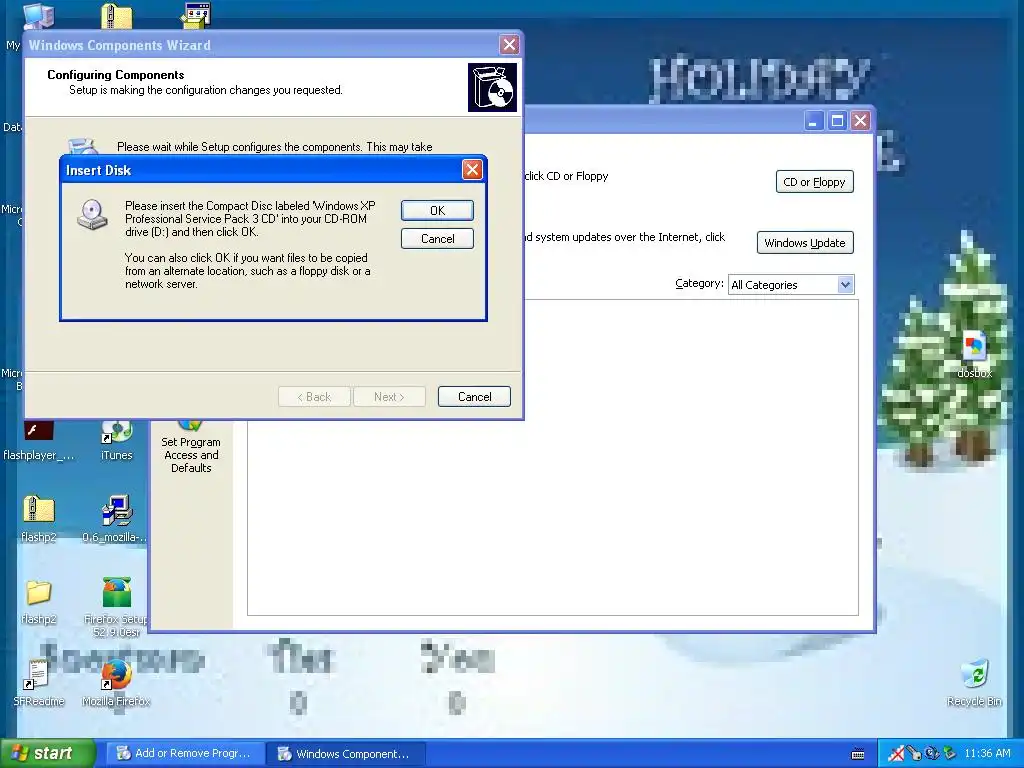
Task: Open the Start menu
Action: [47, 753]
